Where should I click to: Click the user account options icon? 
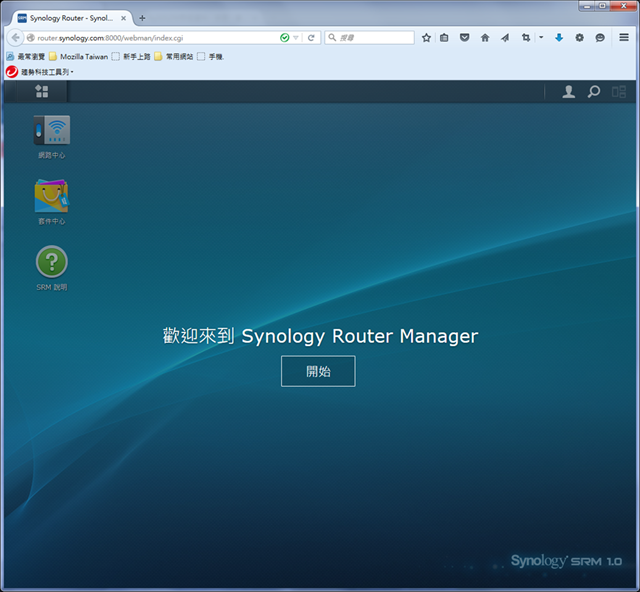click(x=569, y=91)
